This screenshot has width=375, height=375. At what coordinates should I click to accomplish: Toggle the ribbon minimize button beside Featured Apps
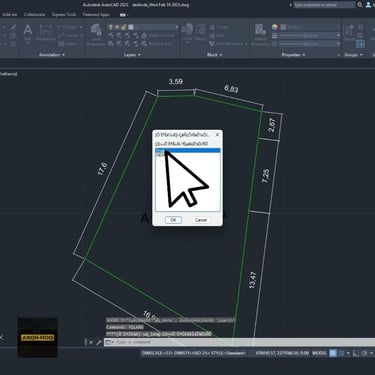(x=123, y=15)
